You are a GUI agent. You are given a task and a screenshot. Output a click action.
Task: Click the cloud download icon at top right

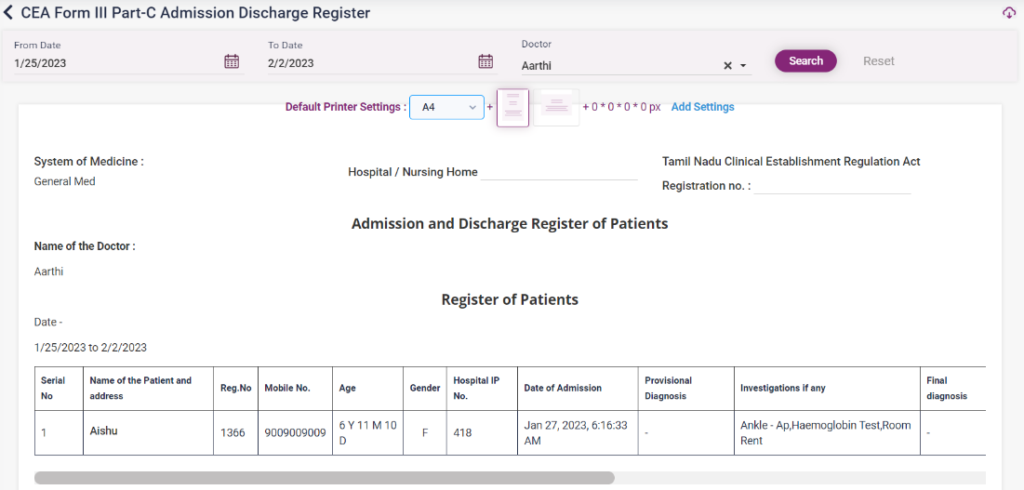tap(1008, 13)
